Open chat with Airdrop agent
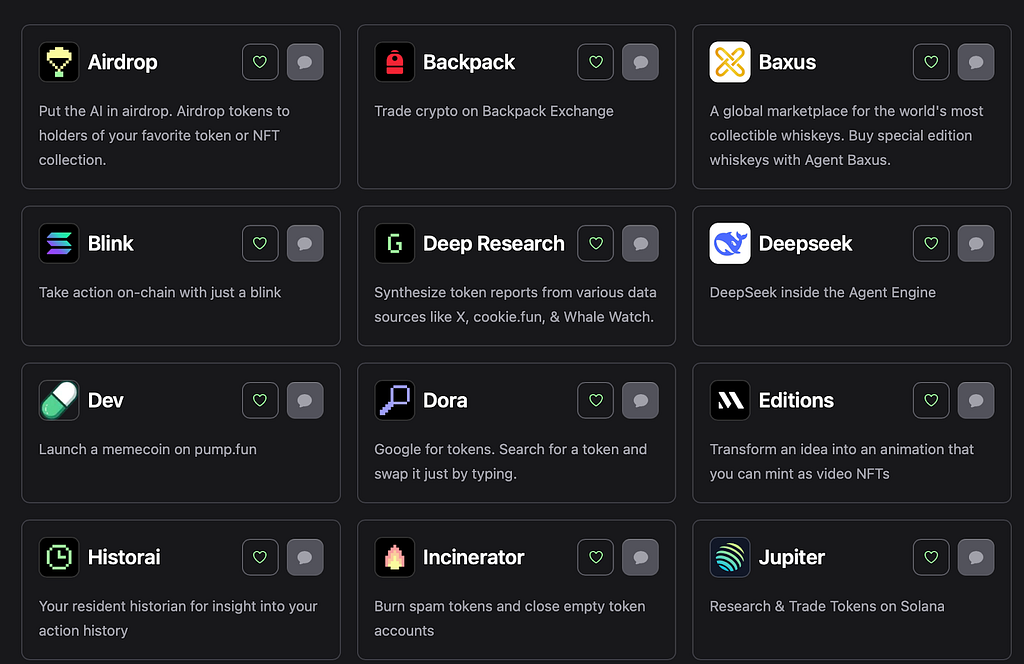The image size is (1024, 664). [305, 62]
